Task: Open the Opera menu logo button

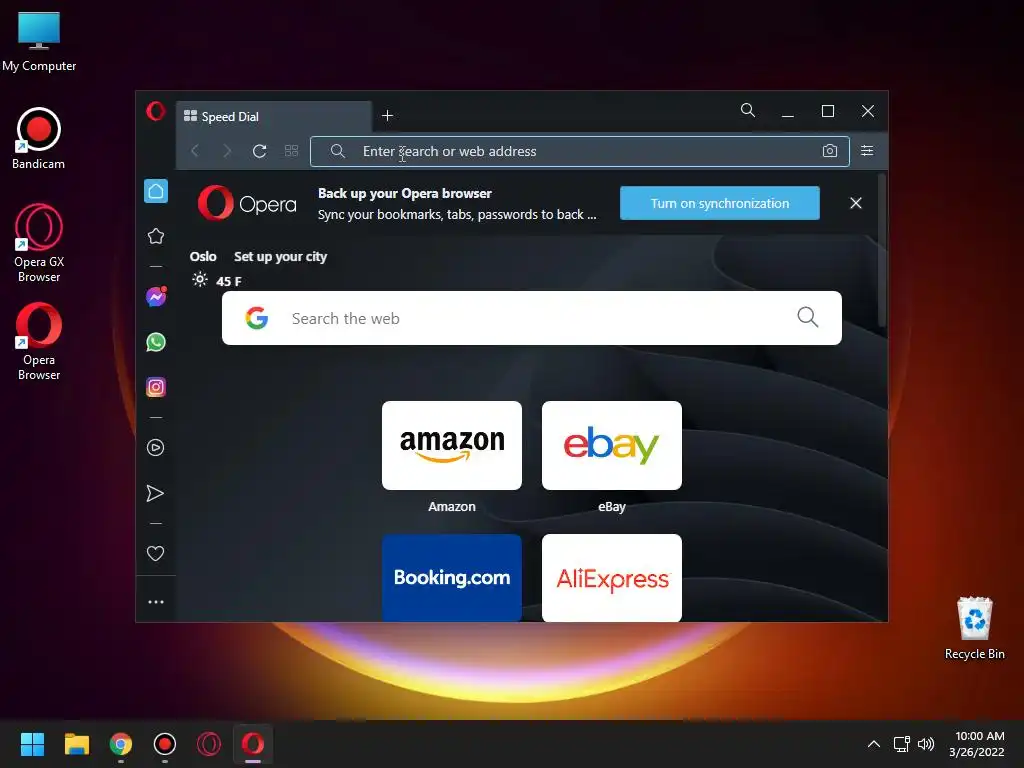Action: coord(155,111)
